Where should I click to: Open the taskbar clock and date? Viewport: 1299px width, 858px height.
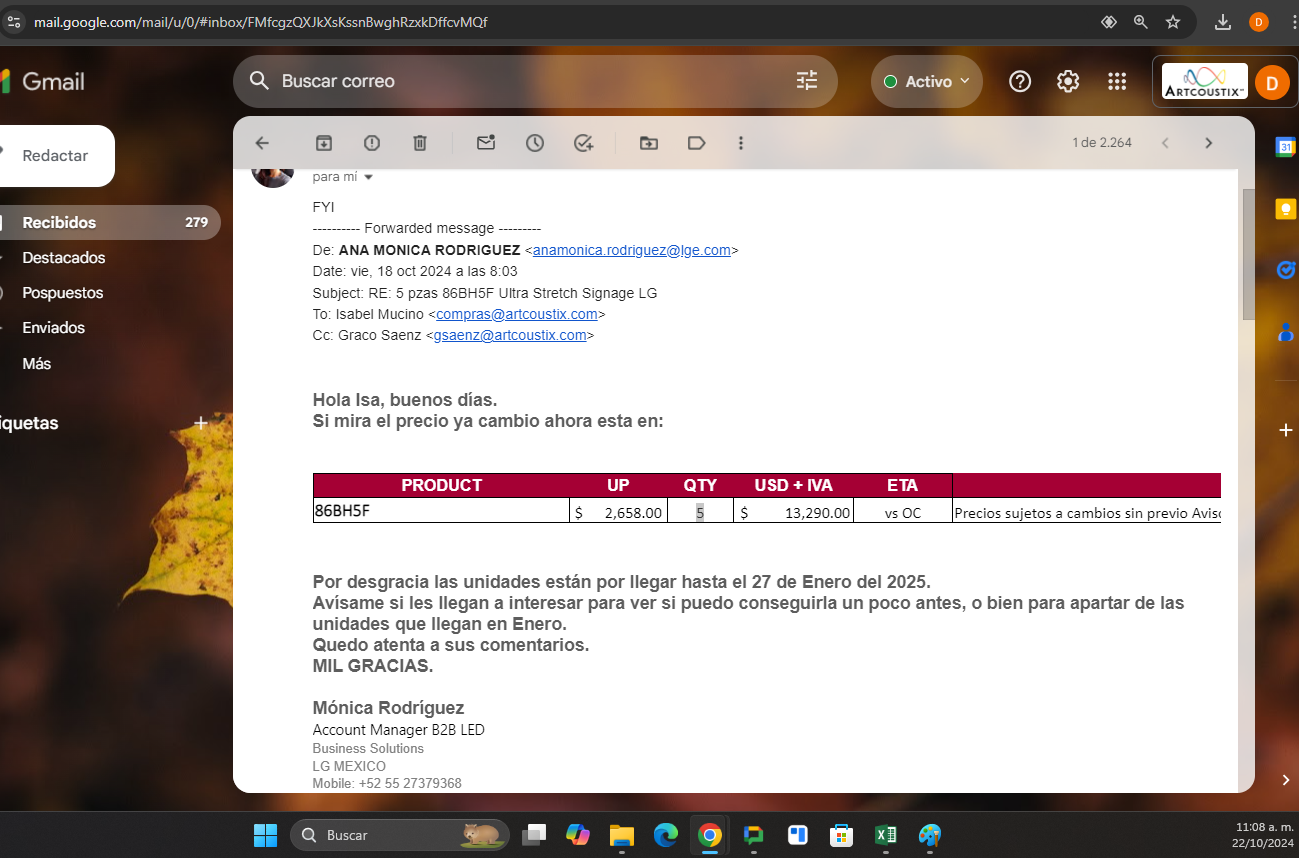pyautogui.click(x=1263, y=835)
